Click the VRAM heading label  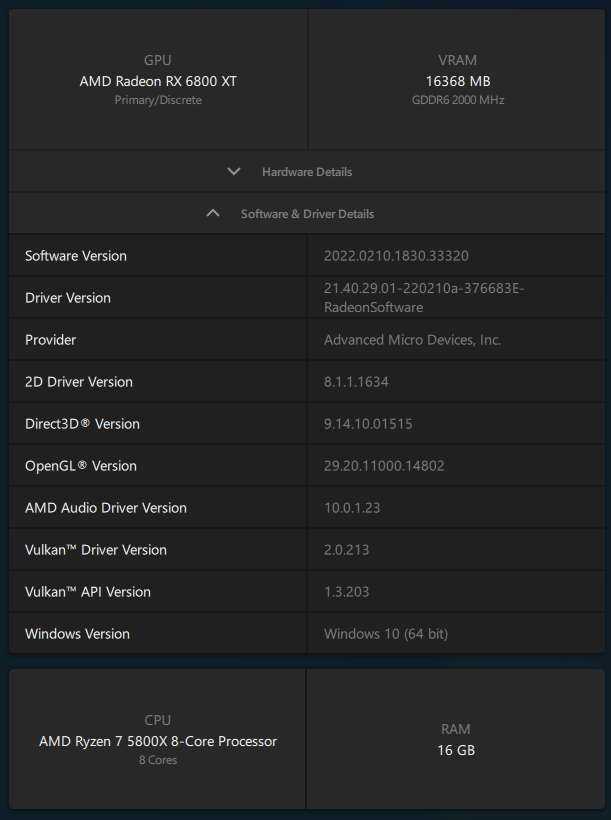click(458, 60)
